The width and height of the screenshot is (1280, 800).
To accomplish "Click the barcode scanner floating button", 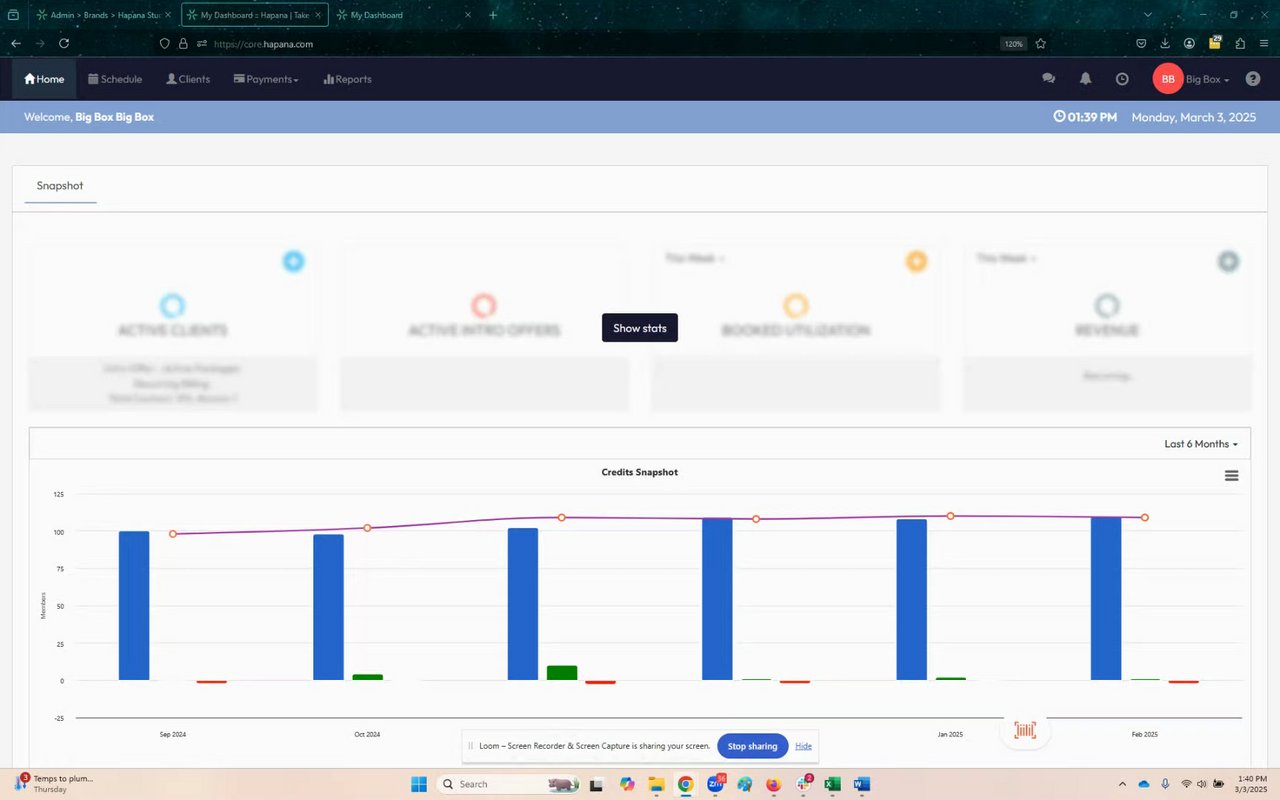I will (1025, 730).
